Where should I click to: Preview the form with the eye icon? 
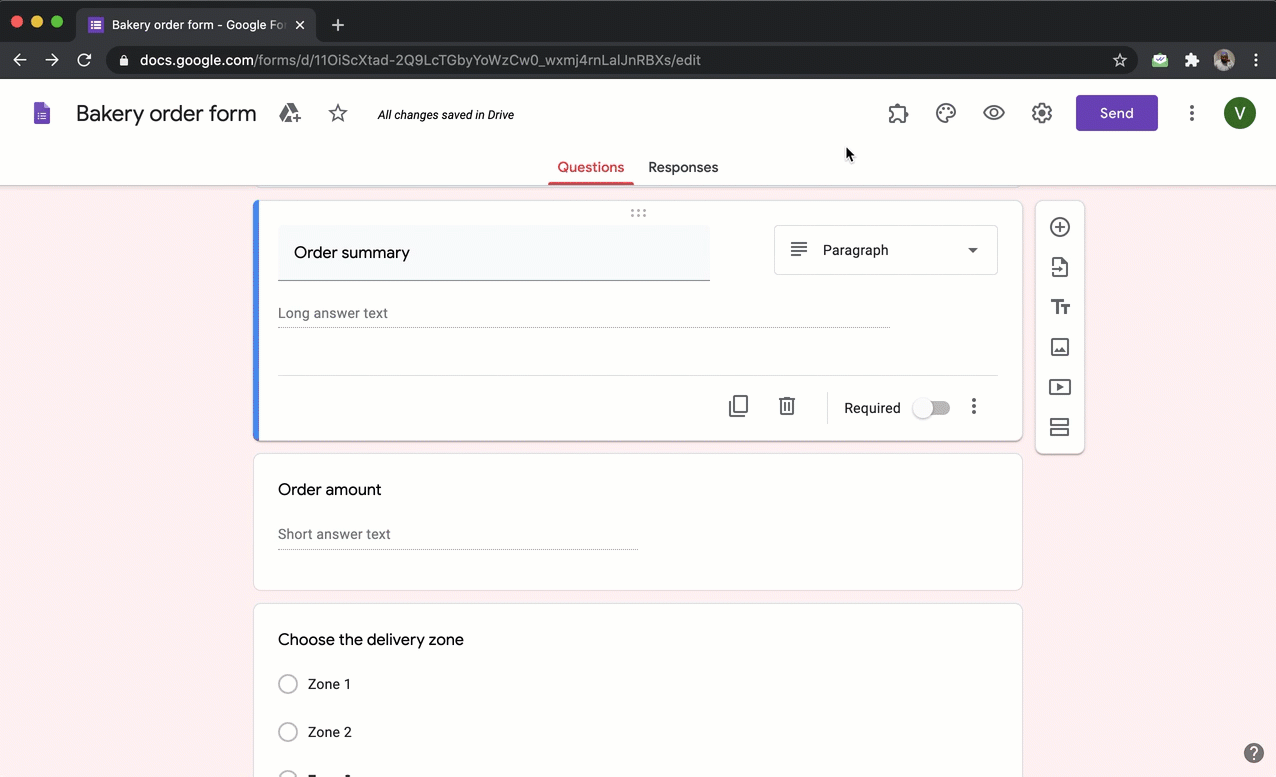click(x=993, y=113)
